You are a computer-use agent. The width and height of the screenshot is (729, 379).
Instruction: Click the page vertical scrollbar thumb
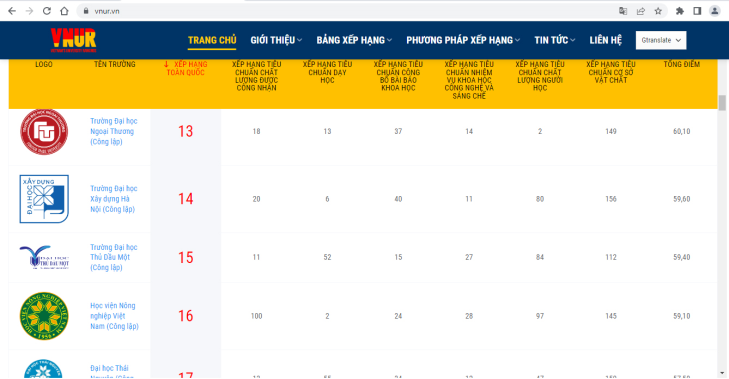pyautogui.click(x=722, y=103)
